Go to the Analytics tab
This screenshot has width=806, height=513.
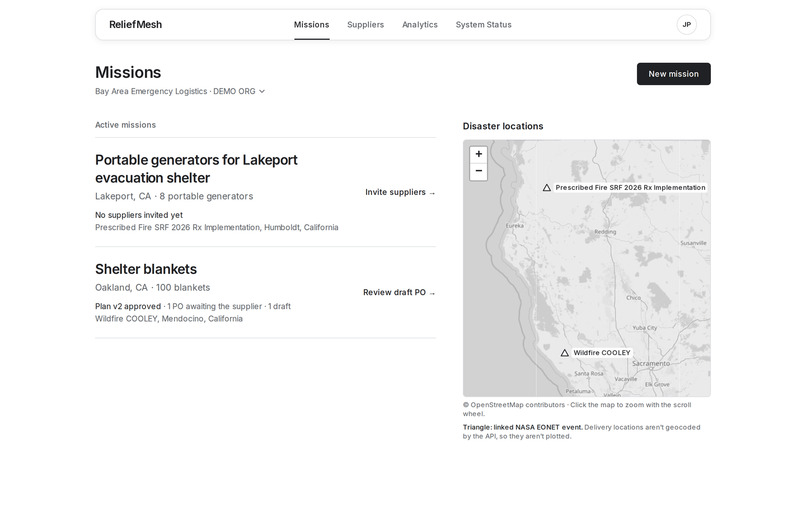[420, 25]
